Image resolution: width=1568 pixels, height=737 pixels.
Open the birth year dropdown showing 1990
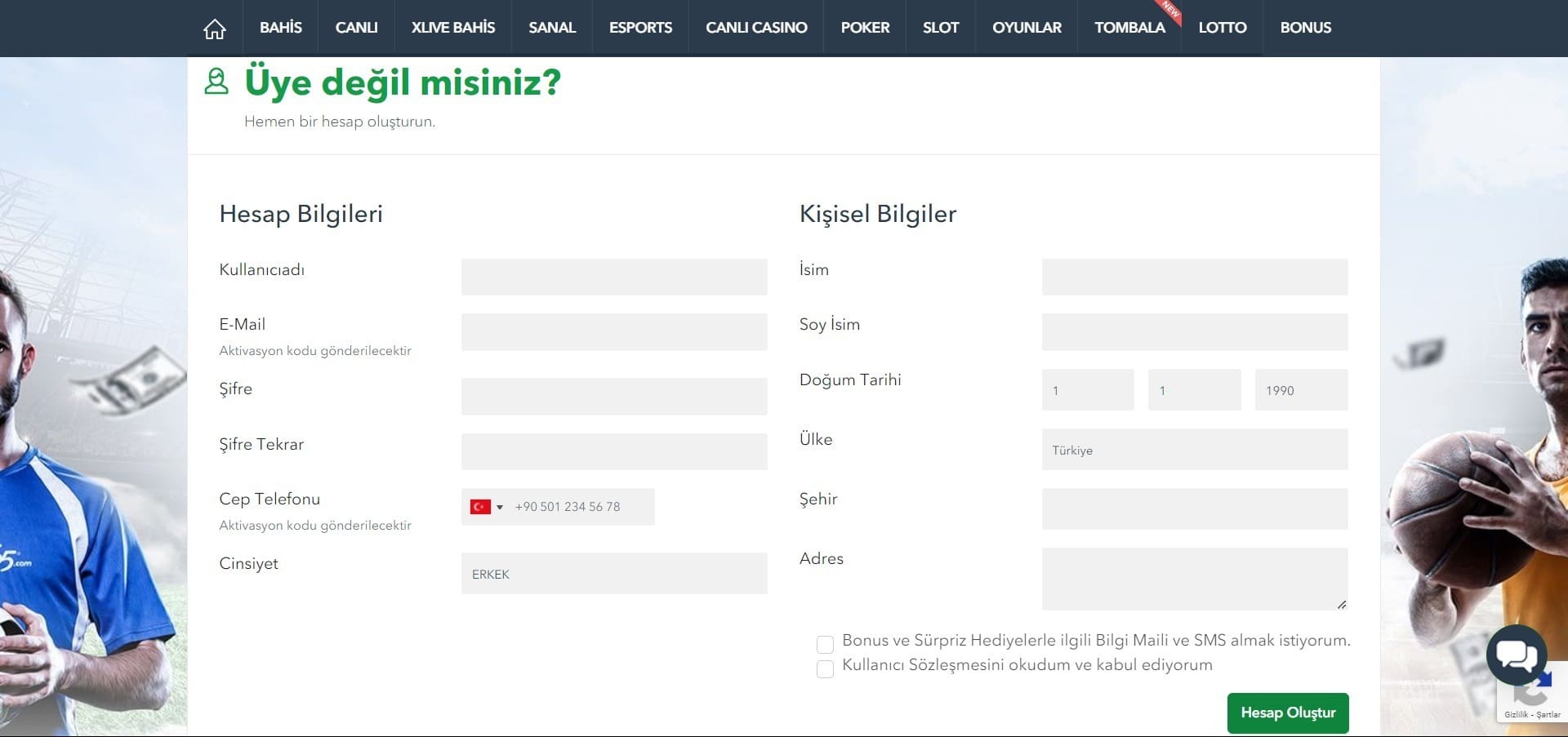click(x=1300, y=390)
